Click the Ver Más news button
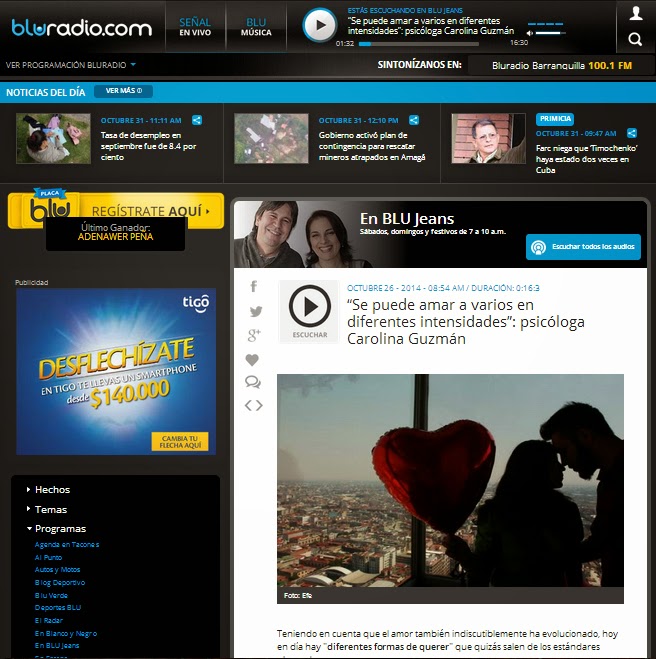 click(x=124, y=91)
